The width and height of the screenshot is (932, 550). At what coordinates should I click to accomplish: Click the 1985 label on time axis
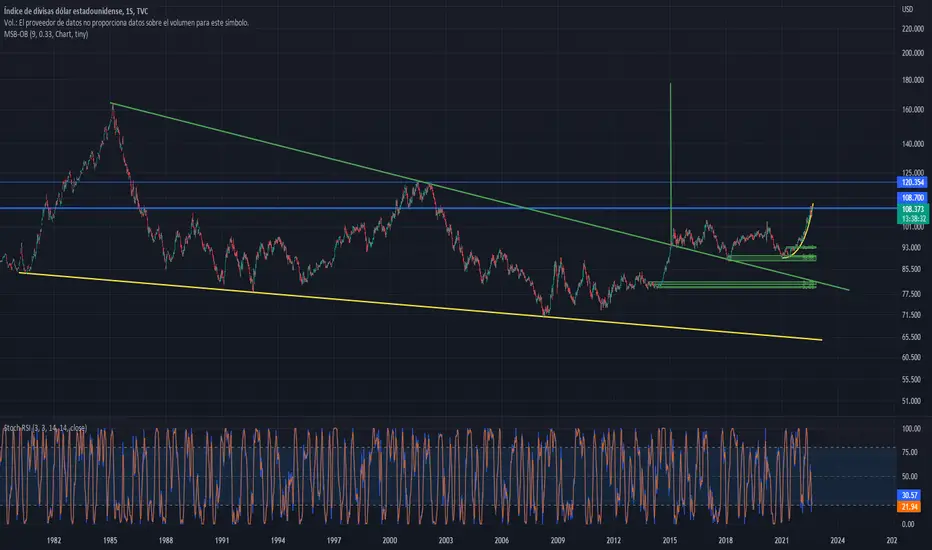(x=110, y=540)
